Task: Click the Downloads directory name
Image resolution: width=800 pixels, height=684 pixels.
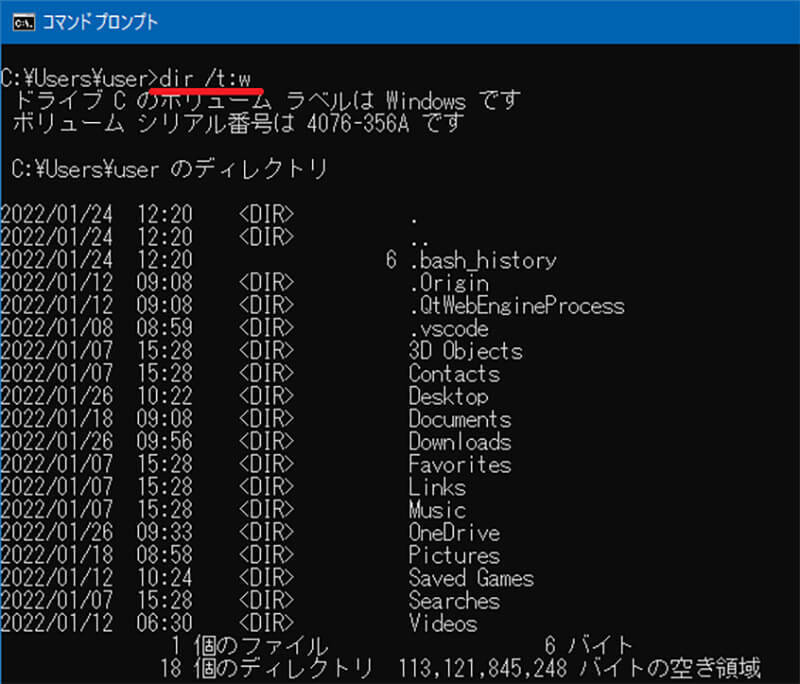Action: pos(459,442)
